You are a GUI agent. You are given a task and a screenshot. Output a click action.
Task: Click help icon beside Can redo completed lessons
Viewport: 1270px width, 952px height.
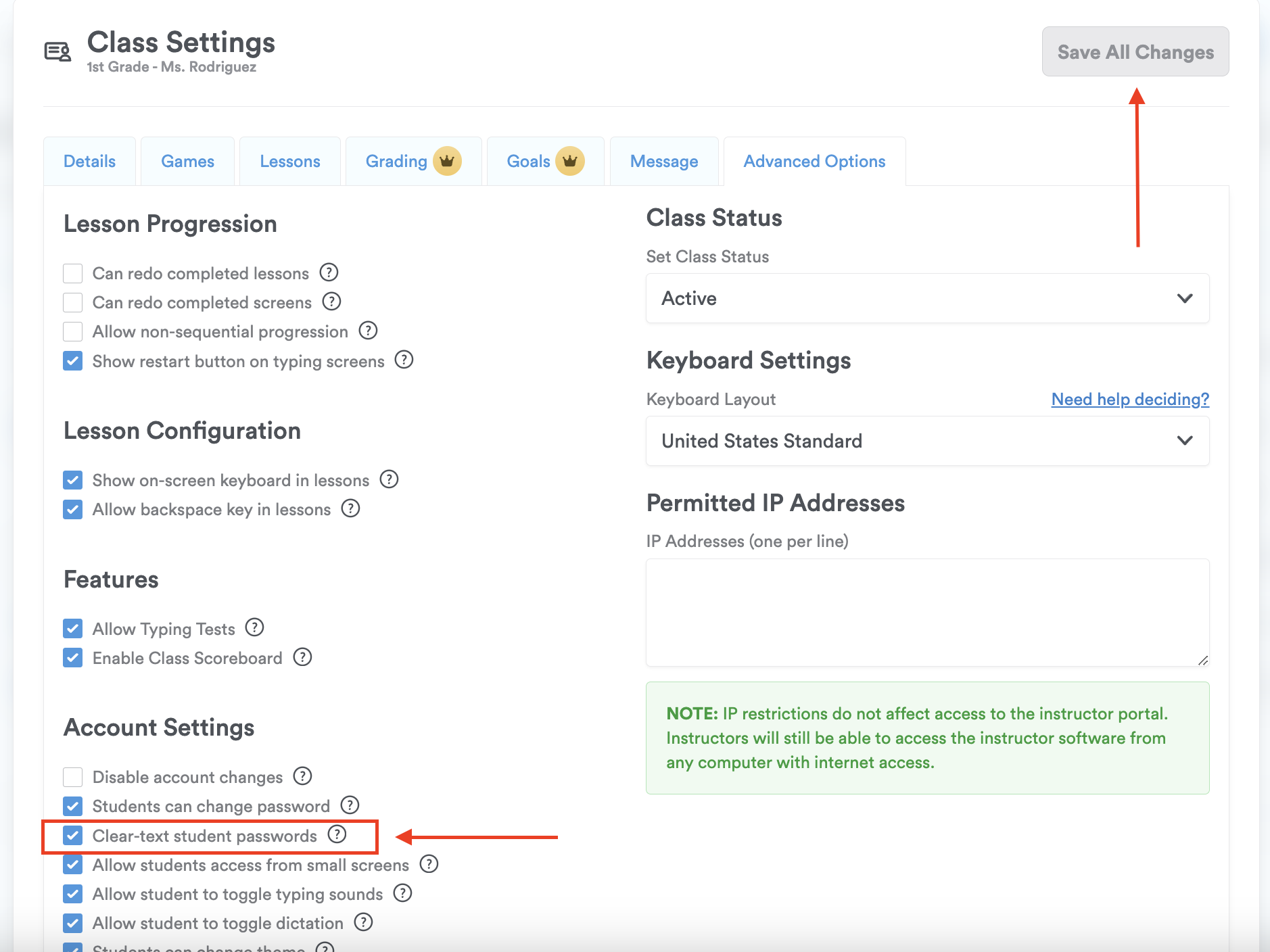point(329,272)
